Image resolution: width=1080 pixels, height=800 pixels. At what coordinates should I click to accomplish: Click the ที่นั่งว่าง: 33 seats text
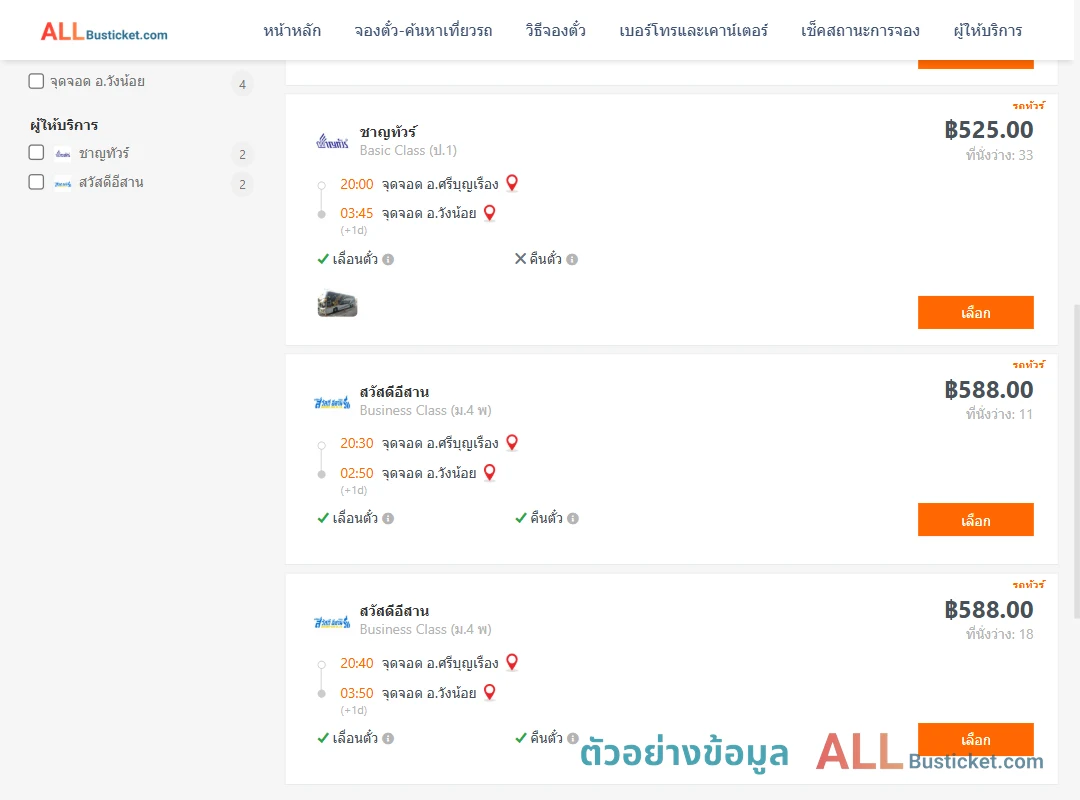[999, 155]
